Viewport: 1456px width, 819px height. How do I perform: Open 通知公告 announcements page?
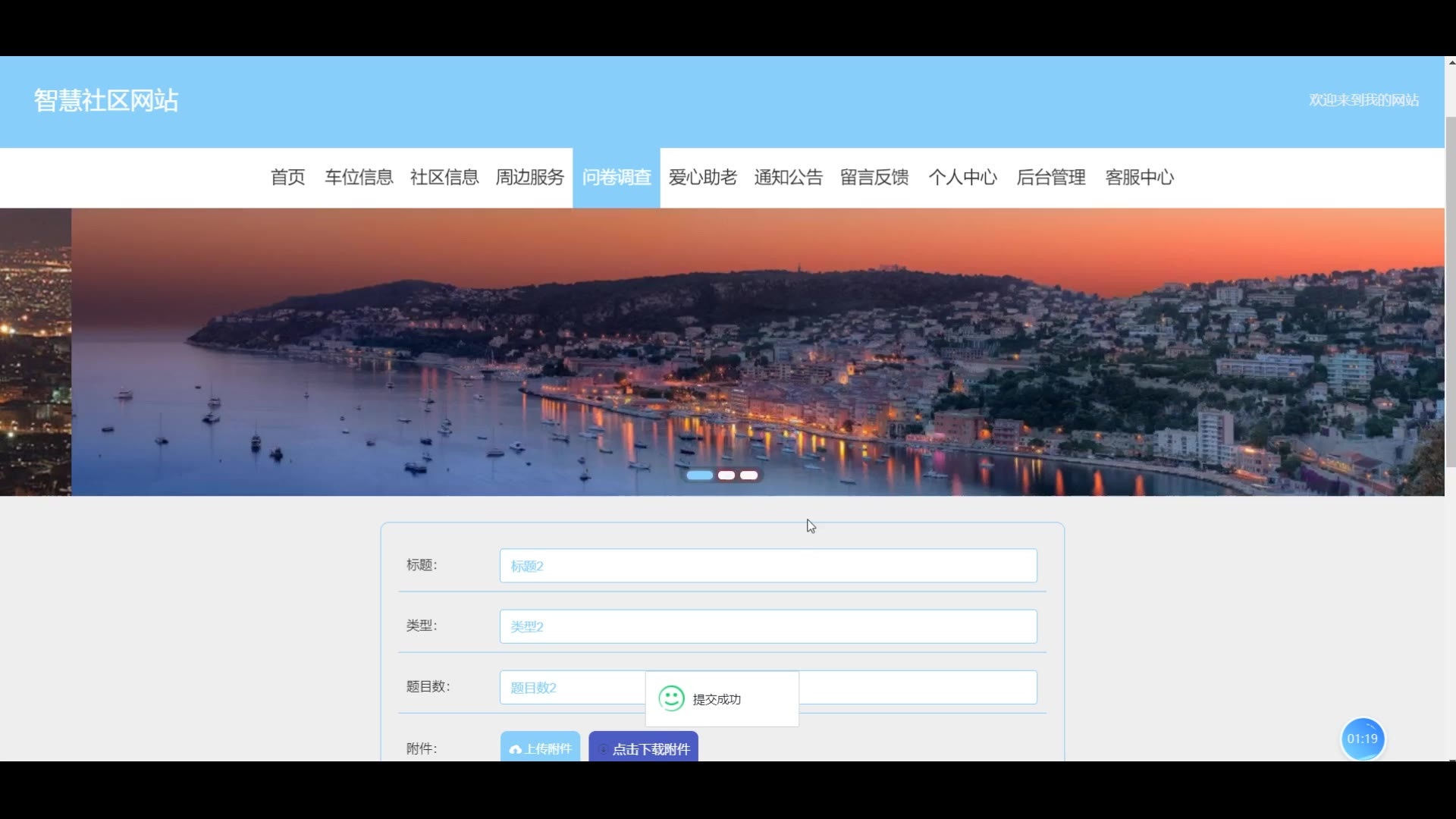tap(788, 177)
